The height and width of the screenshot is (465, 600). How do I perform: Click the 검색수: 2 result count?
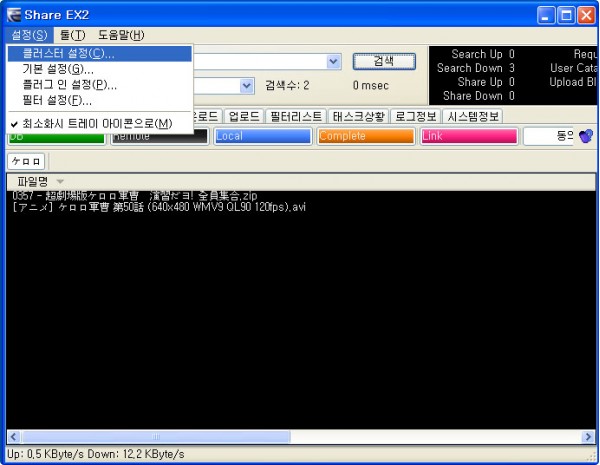(287, 85)
